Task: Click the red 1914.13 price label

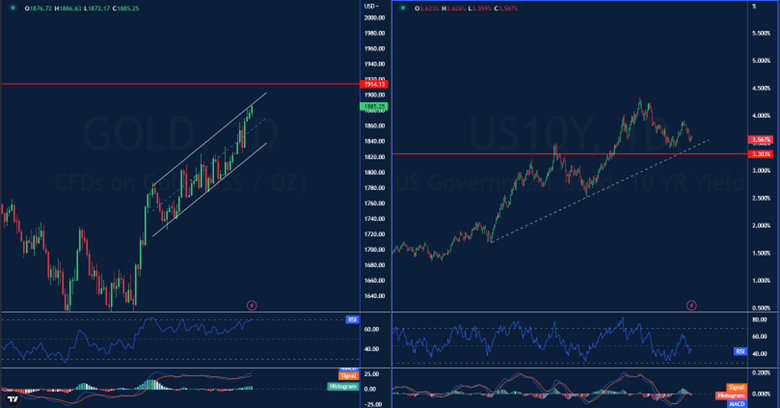Action: click(375, 85)
